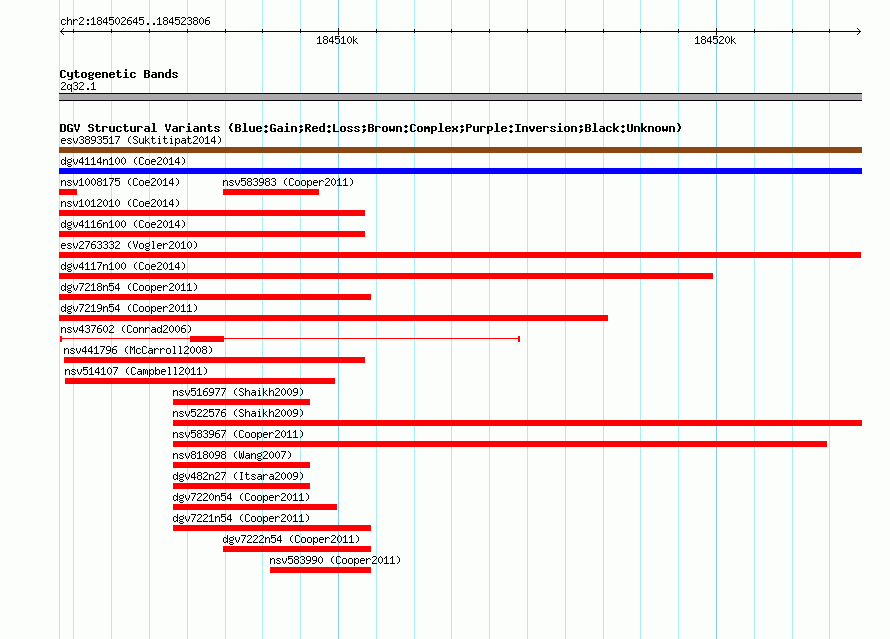890x639 pixels.
Task: Click the right arrow of the ruler
Action: (x=859, y=31)
